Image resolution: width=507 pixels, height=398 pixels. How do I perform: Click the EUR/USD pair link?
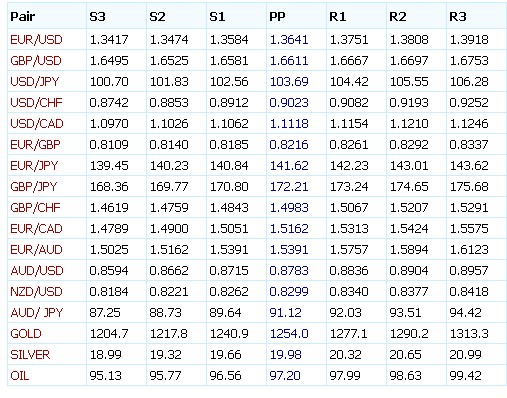(36, 40)
